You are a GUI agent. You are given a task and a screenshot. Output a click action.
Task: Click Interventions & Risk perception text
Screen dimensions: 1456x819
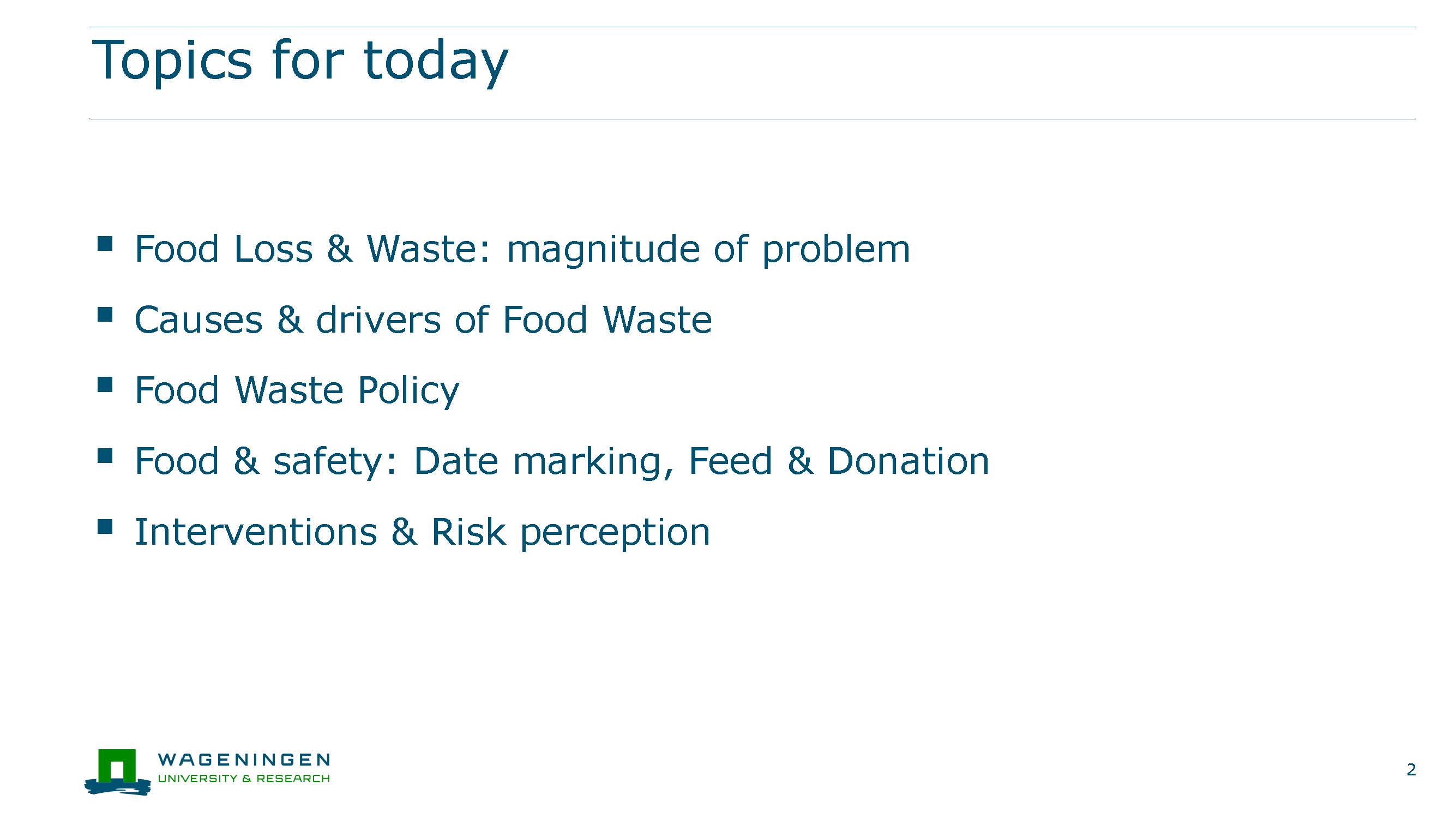click(422, 532)
